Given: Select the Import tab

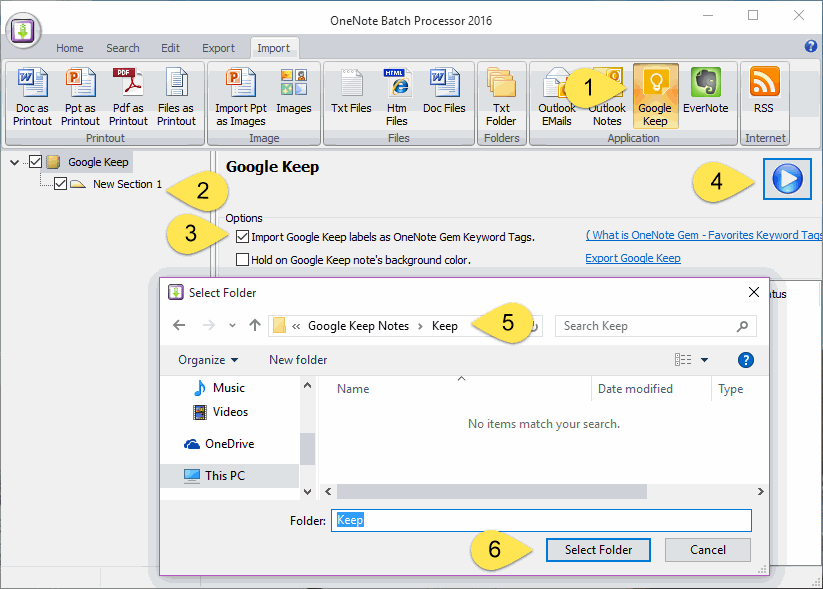Looking at the screenshot, I should tap(273, 48).
